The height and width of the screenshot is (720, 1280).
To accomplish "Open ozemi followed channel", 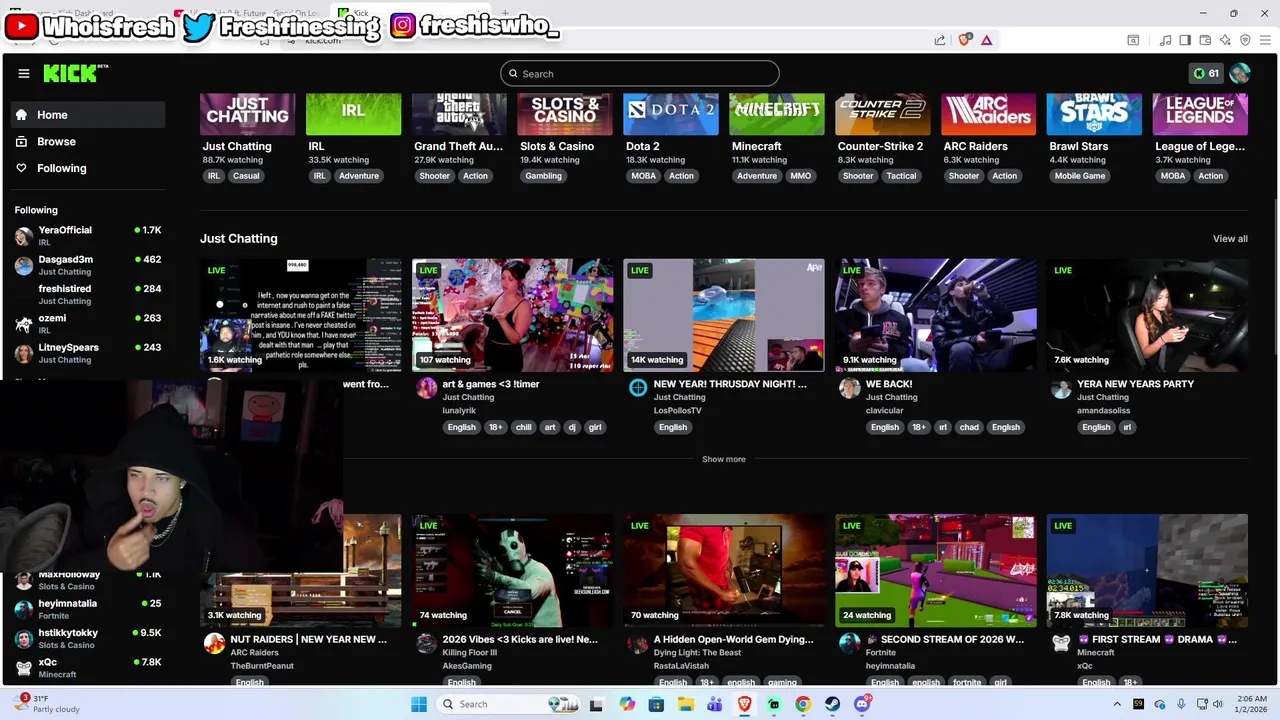I will [x=88, y=323].
